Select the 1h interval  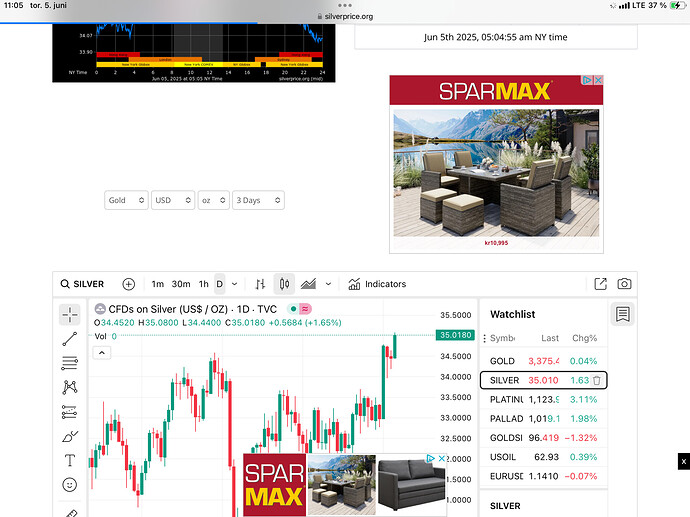[x=204, y=284]
